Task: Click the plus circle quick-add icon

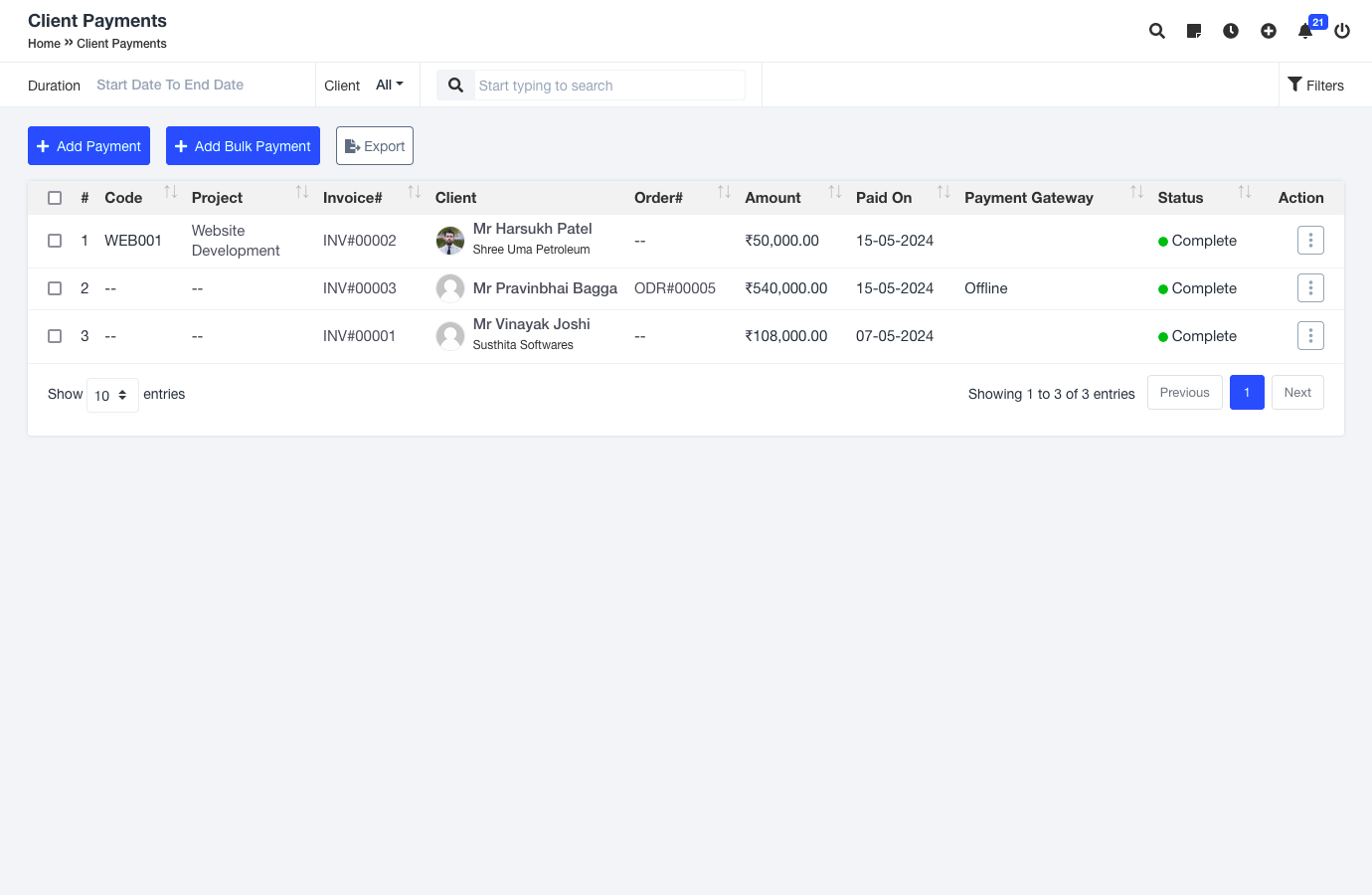Action: [1269, 31]
